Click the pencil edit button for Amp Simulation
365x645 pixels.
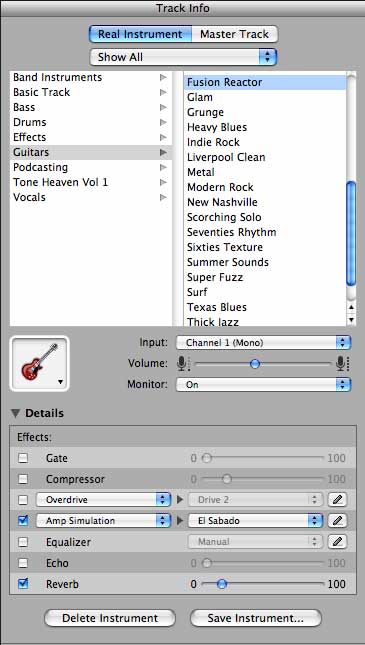[337, 521]
